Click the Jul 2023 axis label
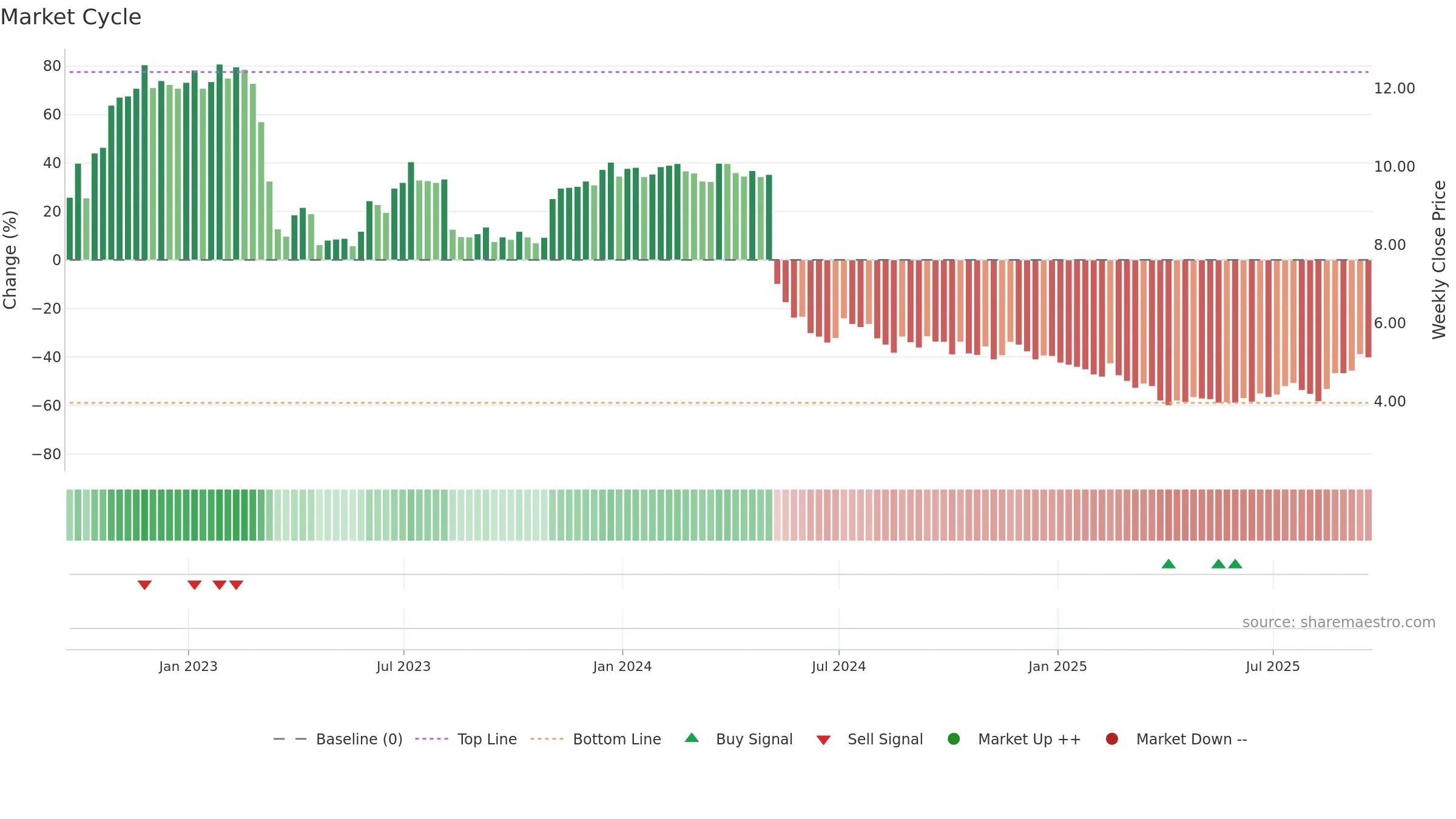Viewport: 1456px width, 819px height. (x=403, y=666)
